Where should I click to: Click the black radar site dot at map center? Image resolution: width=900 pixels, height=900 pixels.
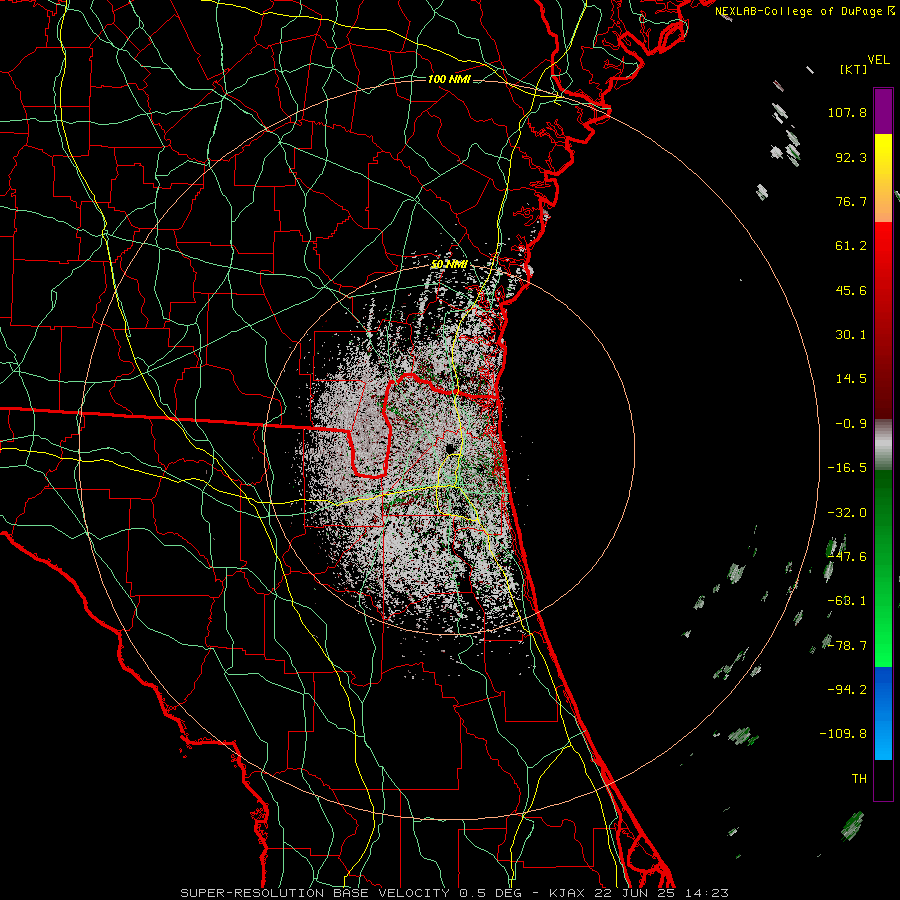click(x=449, y=448)
